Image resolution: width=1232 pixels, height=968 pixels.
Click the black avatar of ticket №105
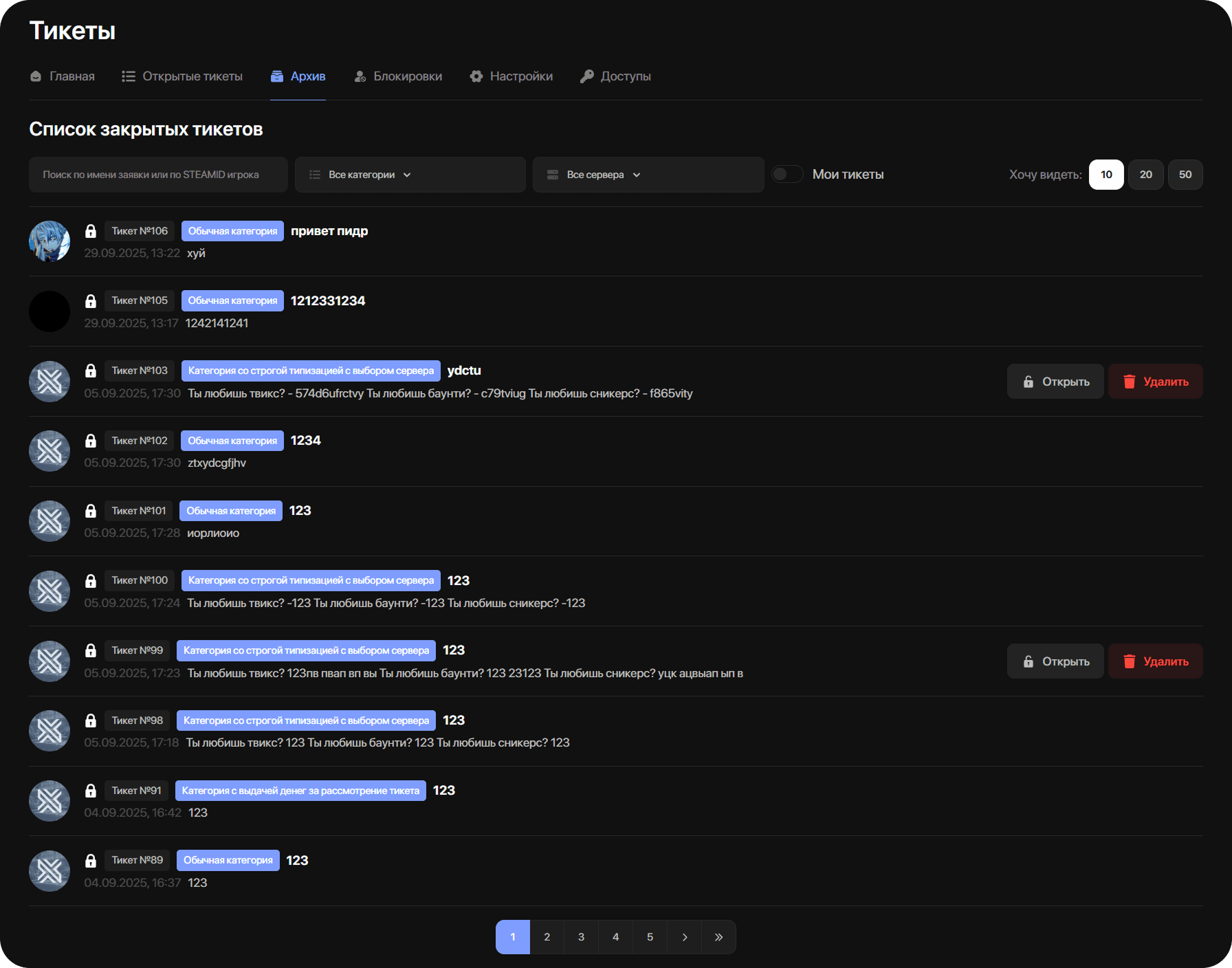coord(49,311)
